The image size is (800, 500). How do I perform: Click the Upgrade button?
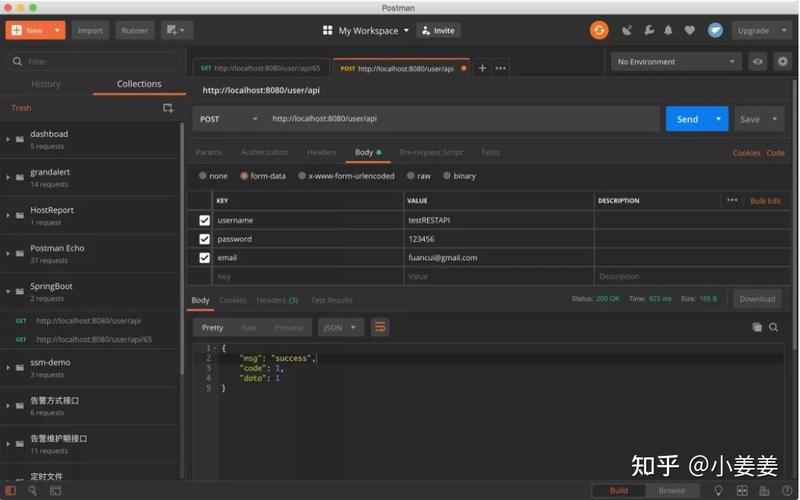[753, 31]
